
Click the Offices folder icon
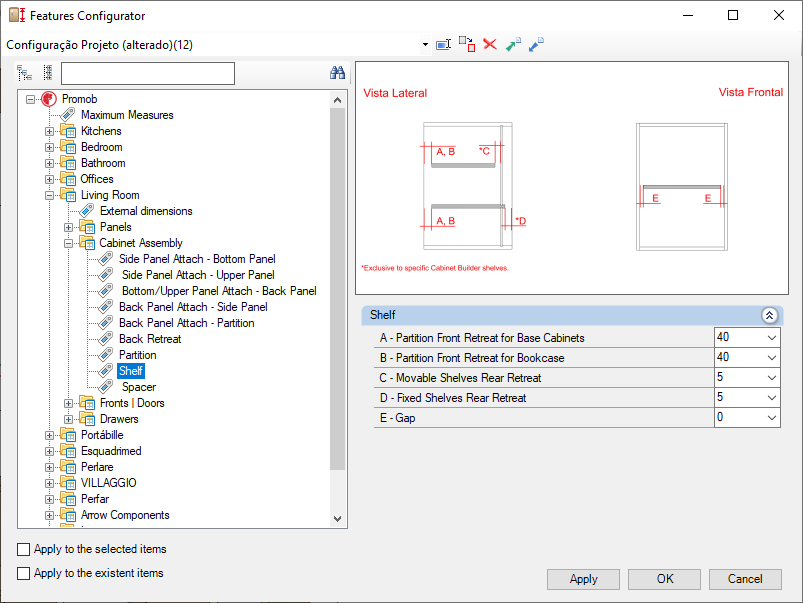click(68, 179)
